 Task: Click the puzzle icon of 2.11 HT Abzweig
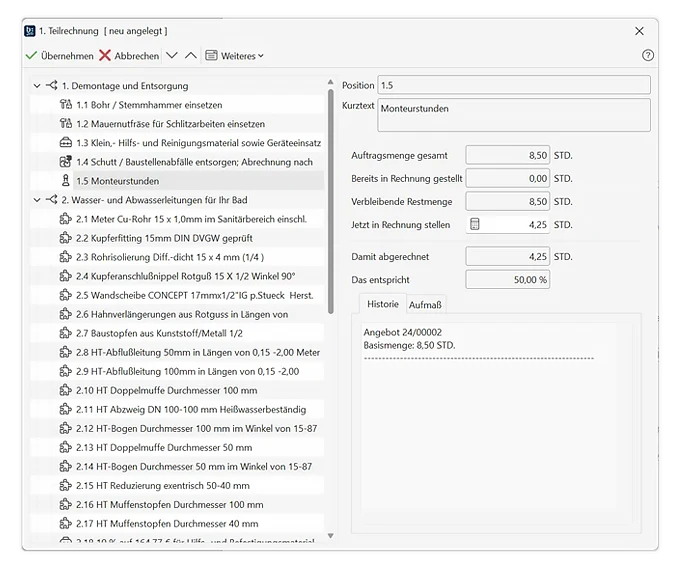[65, 409]
